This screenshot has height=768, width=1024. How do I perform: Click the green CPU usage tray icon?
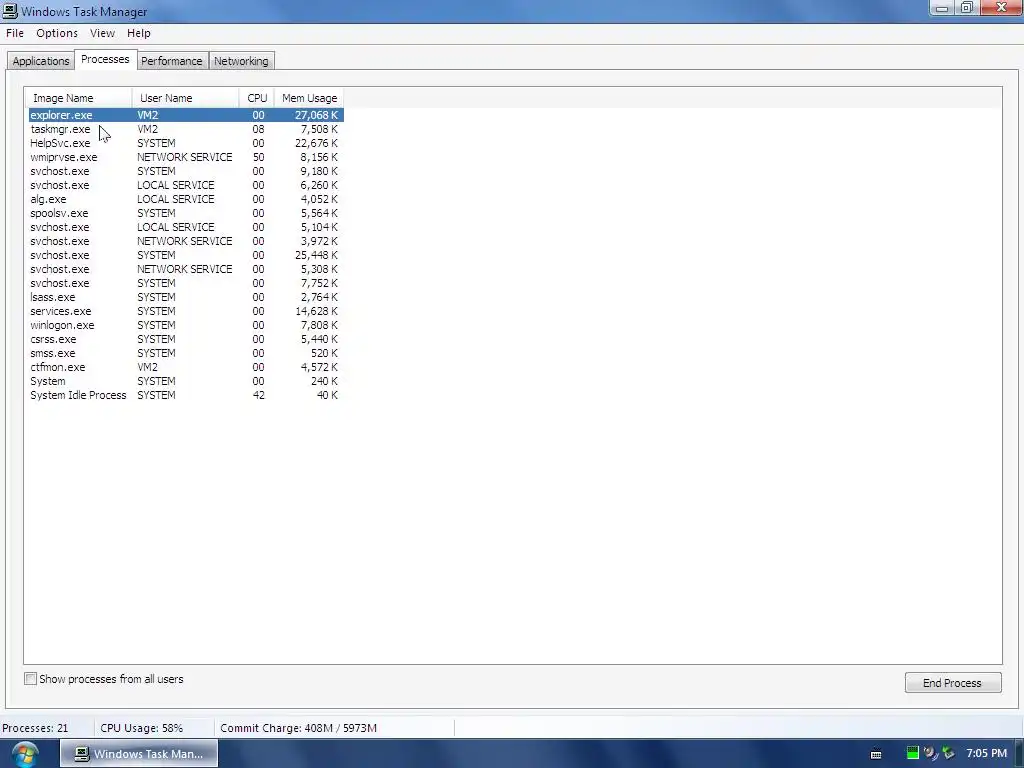tap(912, 753)
